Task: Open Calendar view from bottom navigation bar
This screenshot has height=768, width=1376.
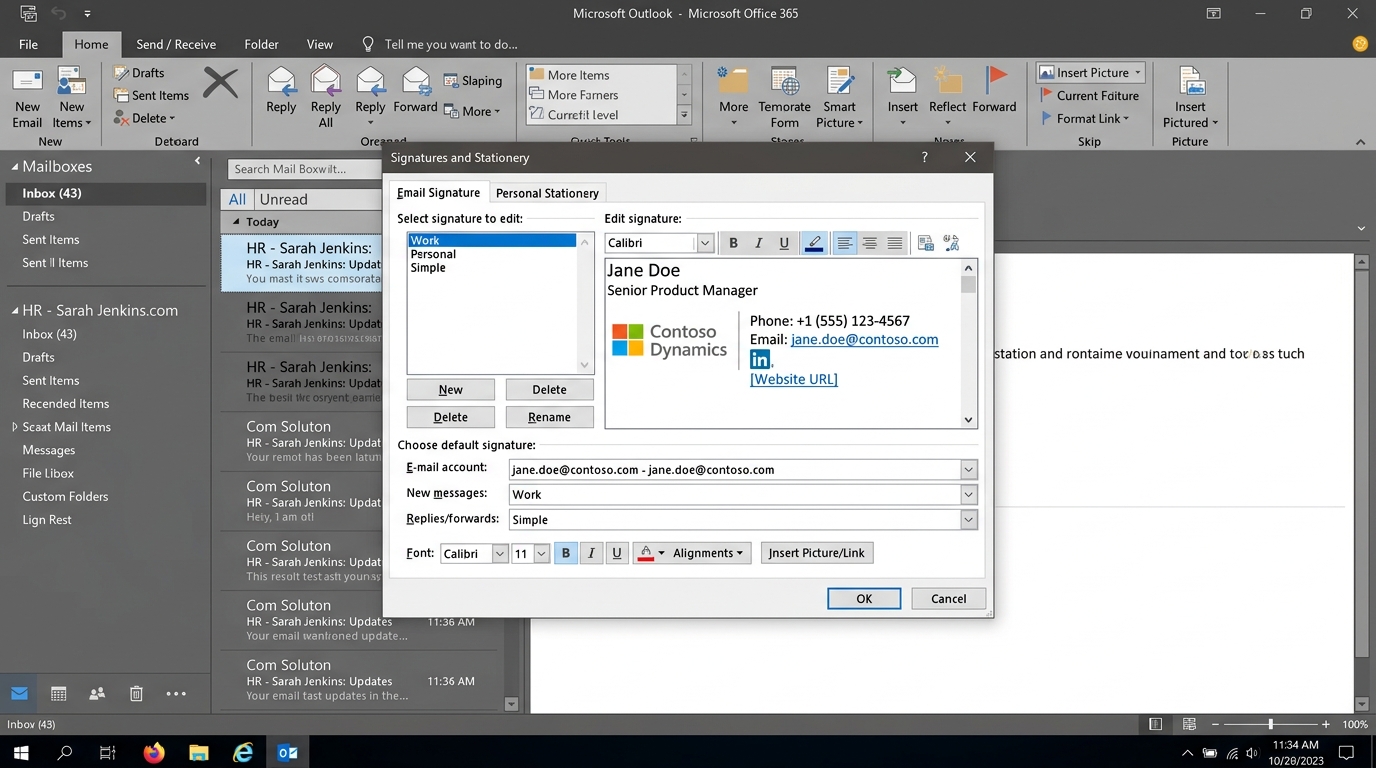Action: pyautogui.click(x=58, y=693)
